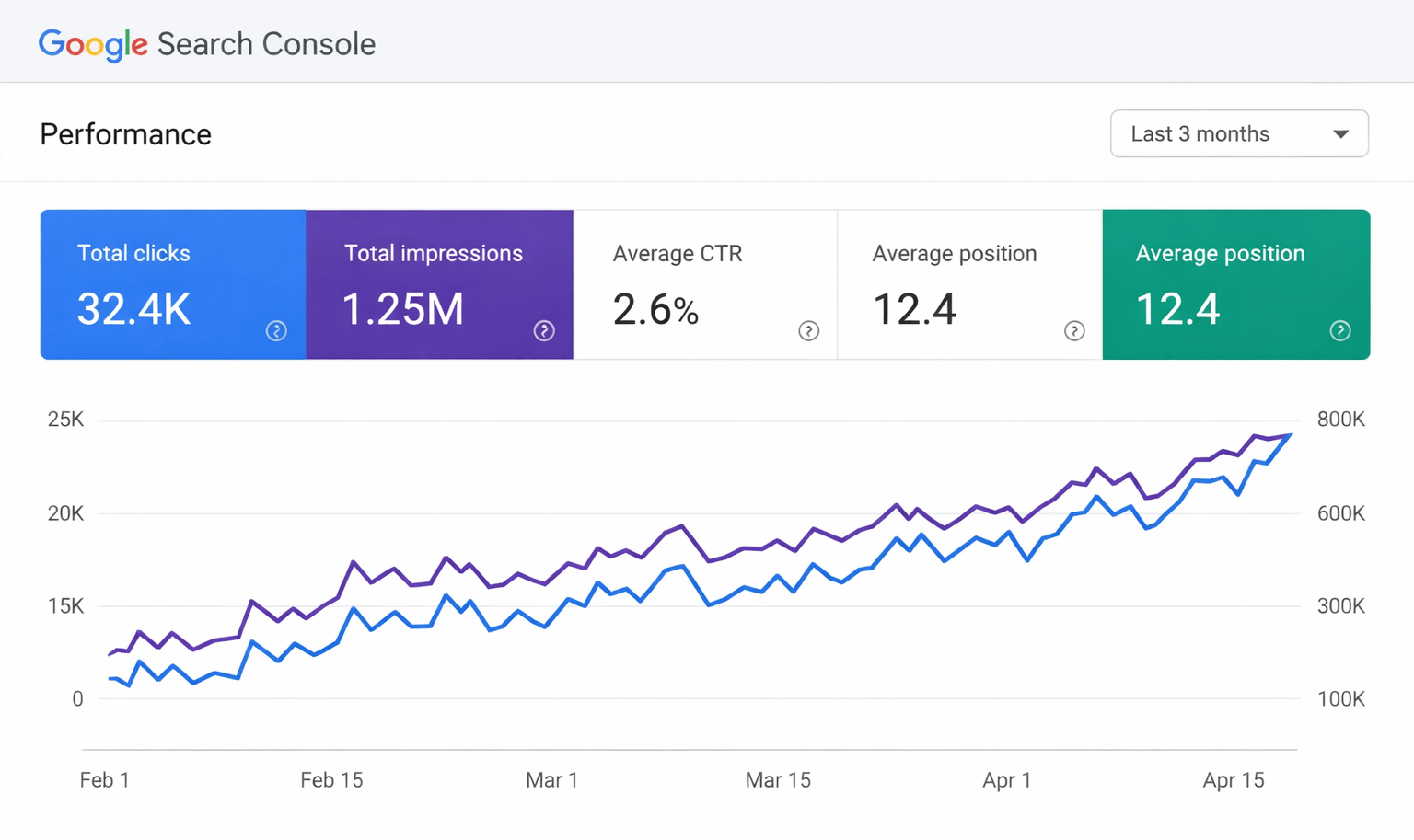
Task: Click the Apr 15 date on the chart axis
Action: 1234,780
